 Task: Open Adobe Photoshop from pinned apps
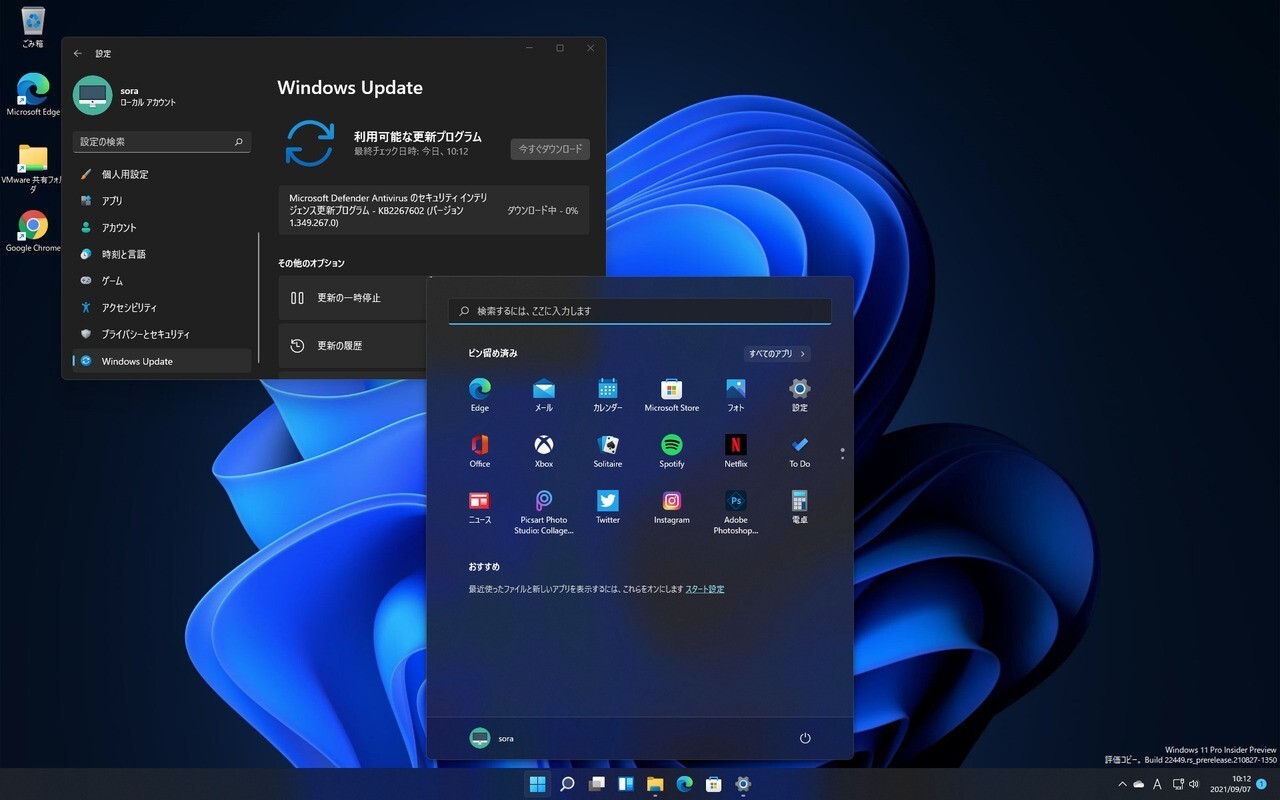pos(736,512)
